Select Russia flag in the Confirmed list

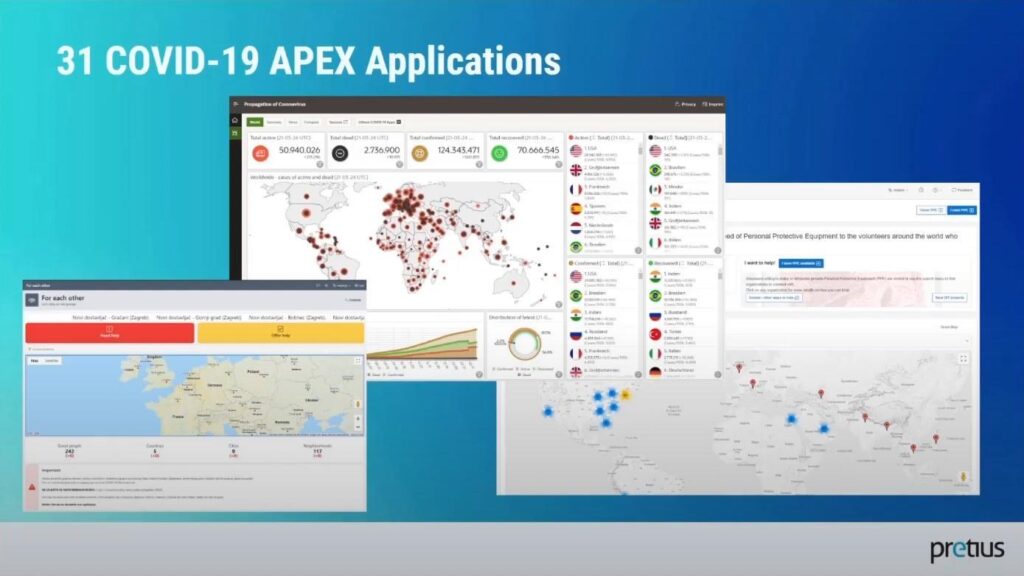[575, 334]
